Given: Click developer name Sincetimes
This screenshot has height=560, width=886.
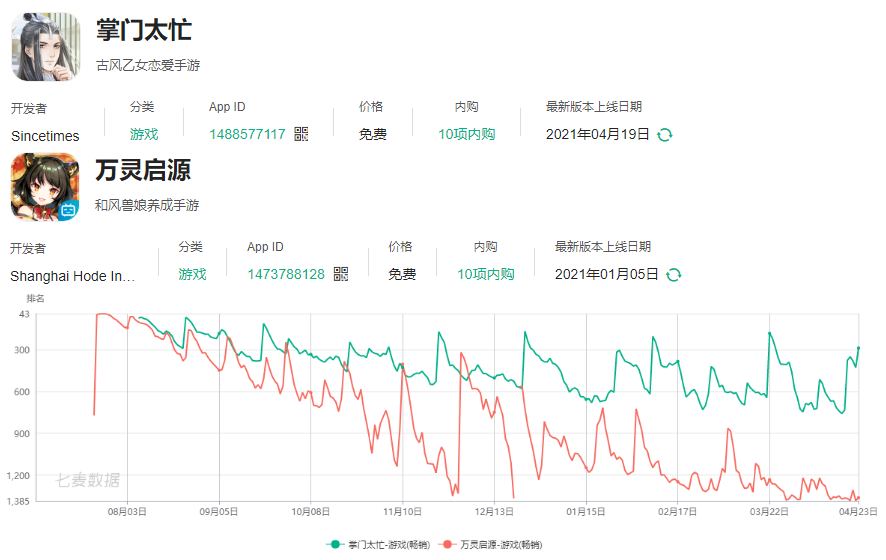Looking at the screenshot, I should (x=45, y=136).
